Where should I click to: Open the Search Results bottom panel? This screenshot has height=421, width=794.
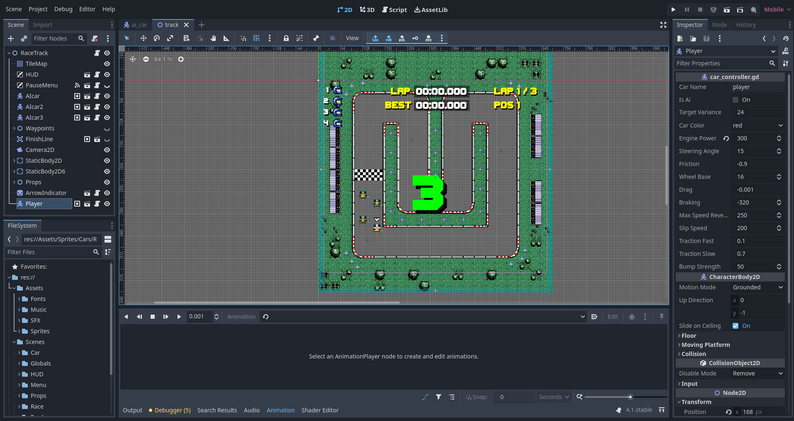point(217,410)
